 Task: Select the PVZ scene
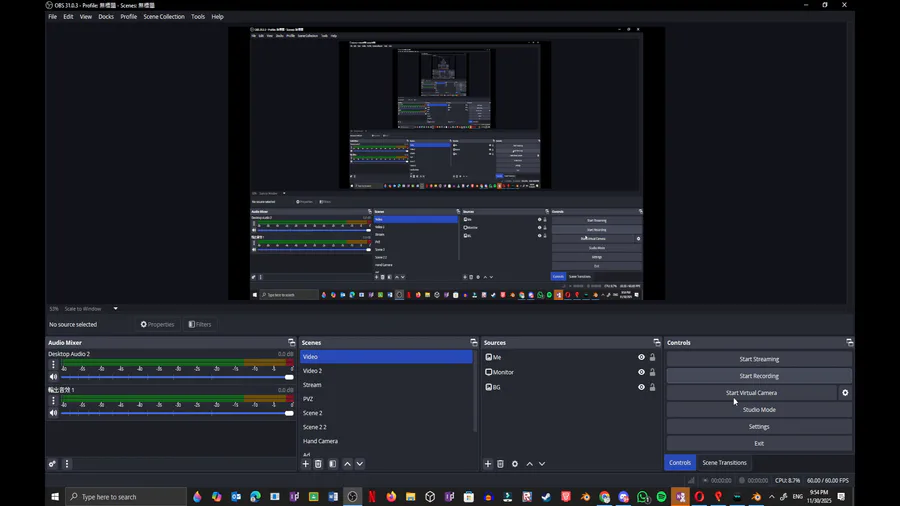tap(386, 399)
